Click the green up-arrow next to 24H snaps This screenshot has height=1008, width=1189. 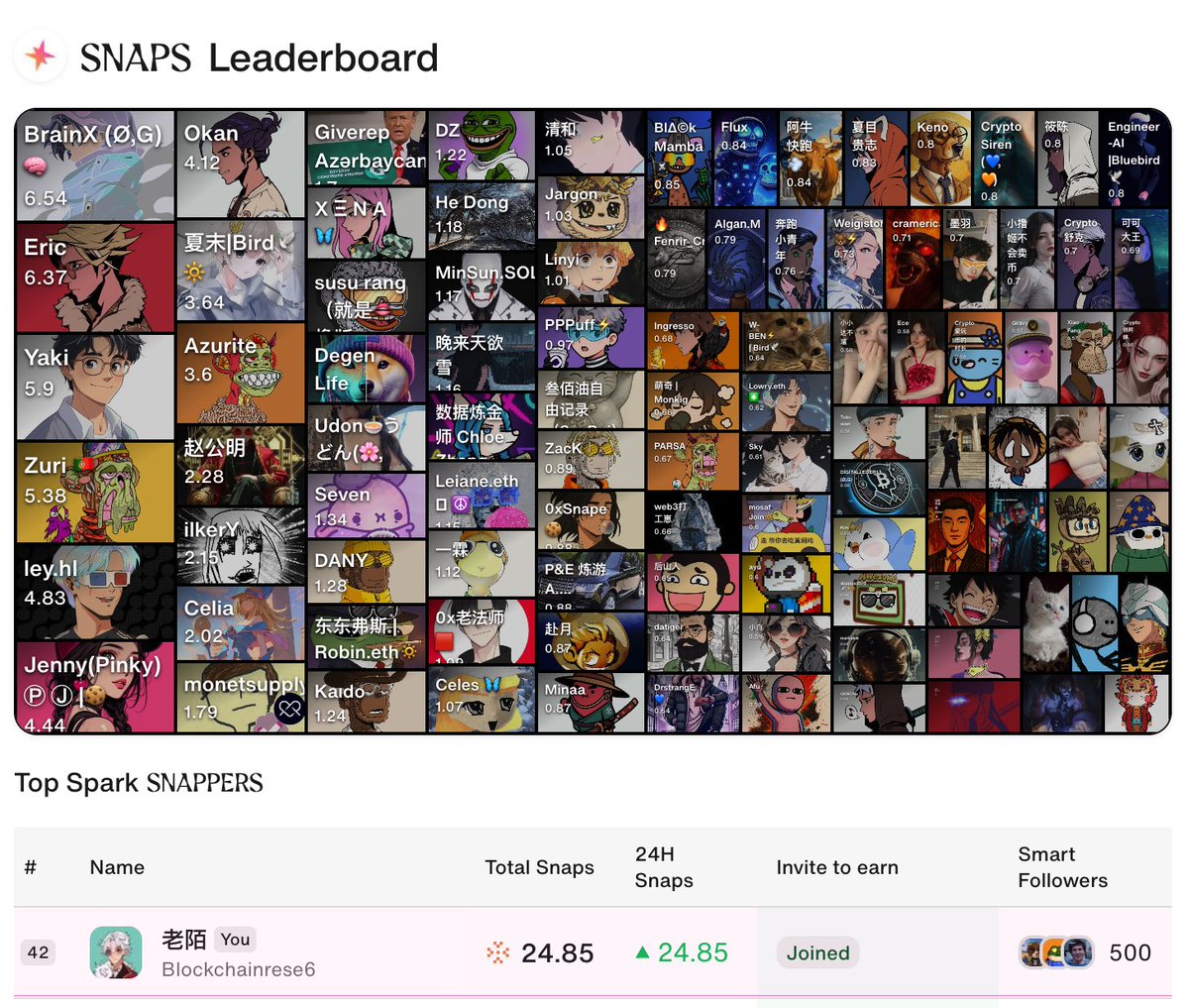click(x=643, y=952)
